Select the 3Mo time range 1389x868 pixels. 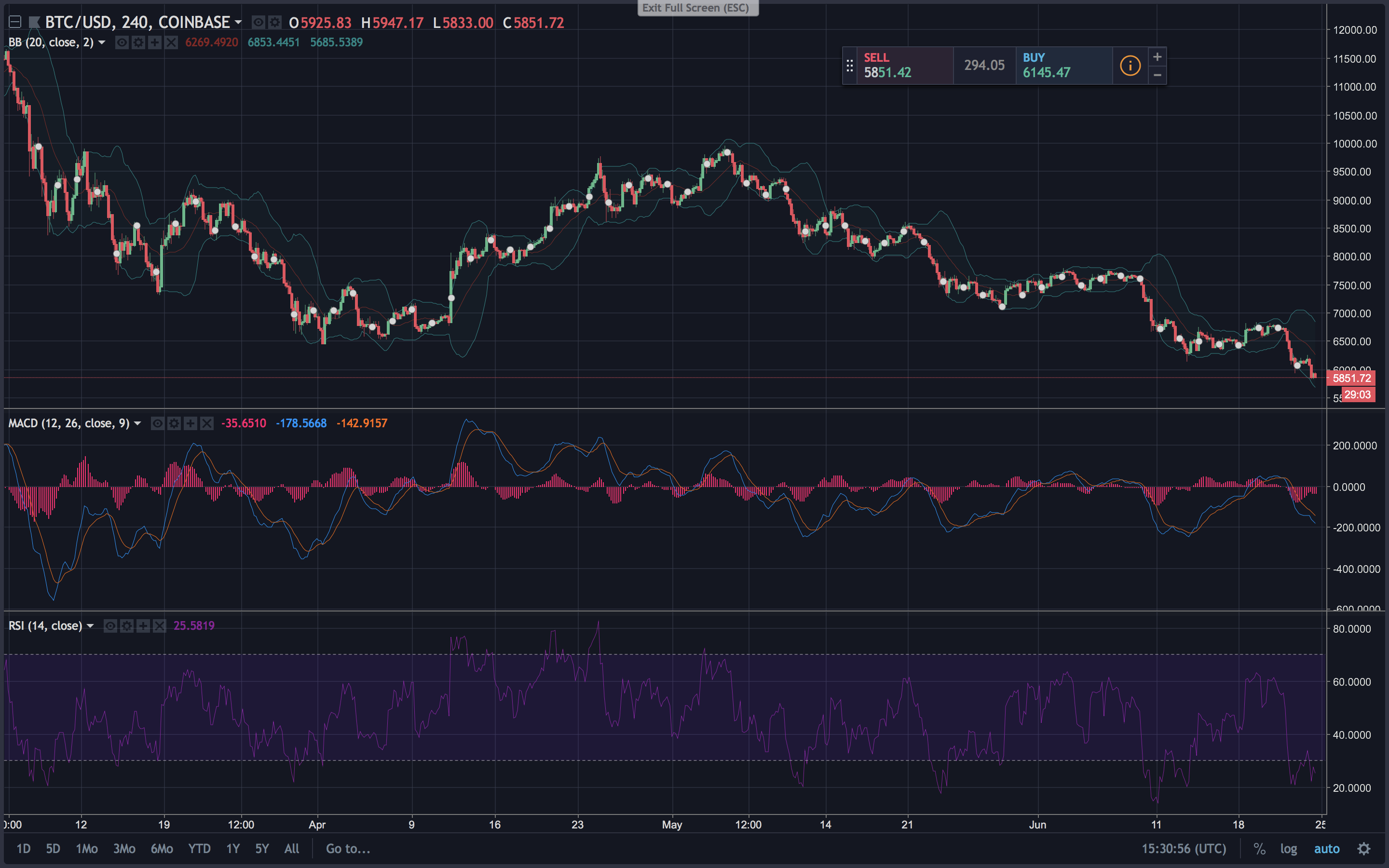124,849
